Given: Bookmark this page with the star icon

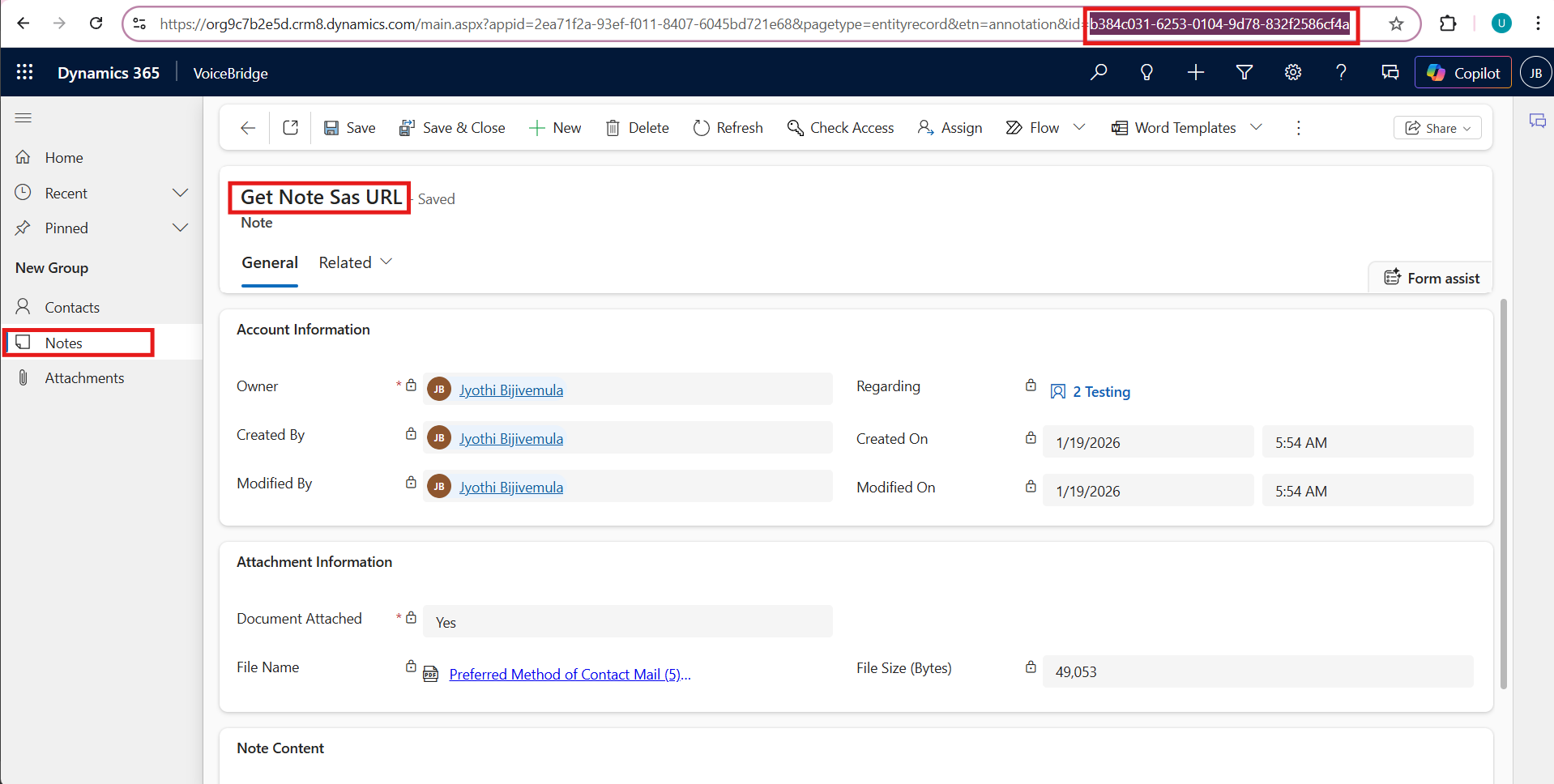Looking at the screenshot, I should coord(1396,24).
